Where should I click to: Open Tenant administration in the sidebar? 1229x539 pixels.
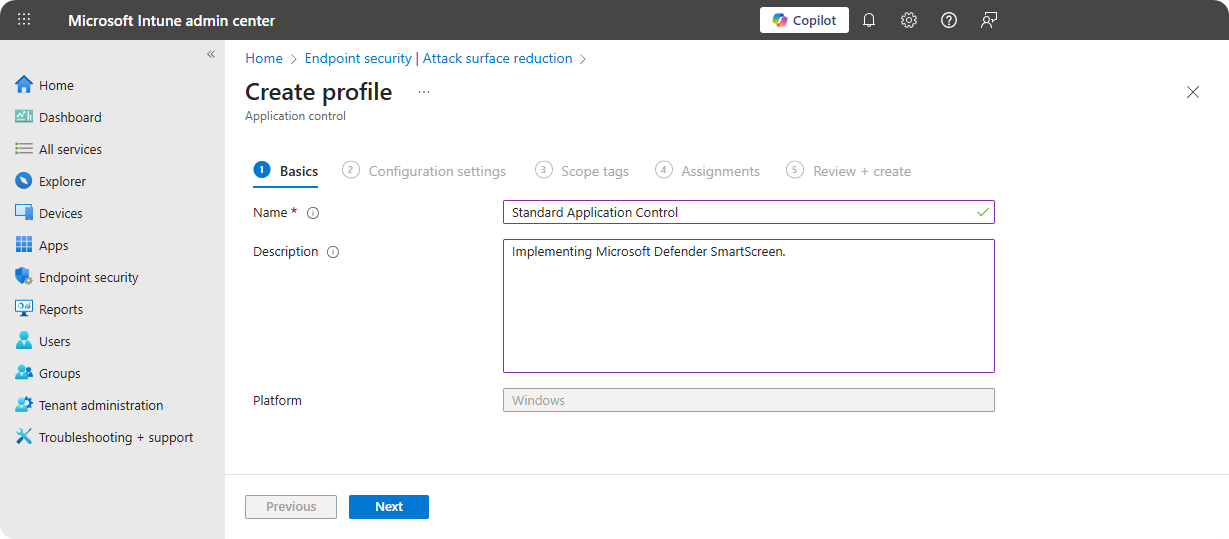100,405
